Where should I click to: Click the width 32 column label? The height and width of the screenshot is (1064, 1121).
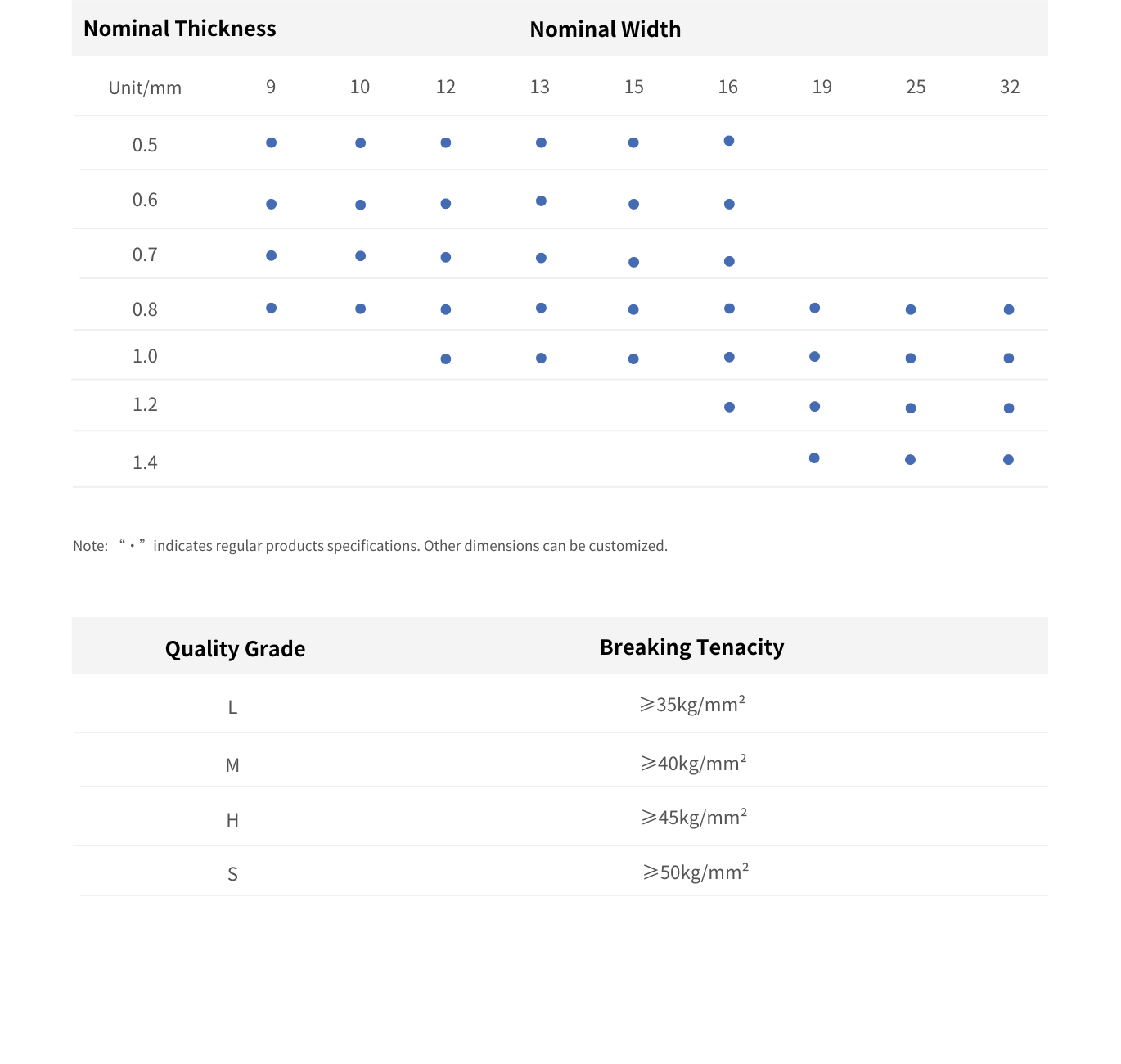click(x=1010, y=87)
